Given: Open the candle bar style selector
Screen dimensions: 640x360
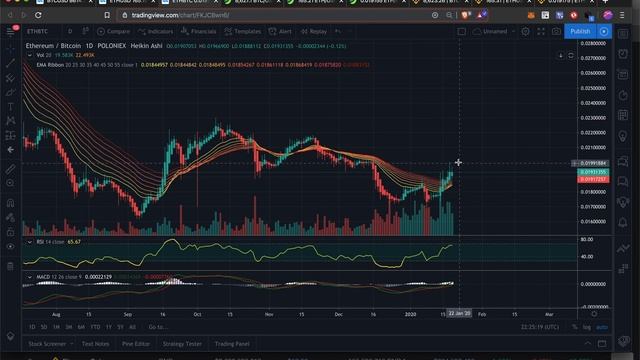Looking at the screenshot, I should click(x=85, y=31).
